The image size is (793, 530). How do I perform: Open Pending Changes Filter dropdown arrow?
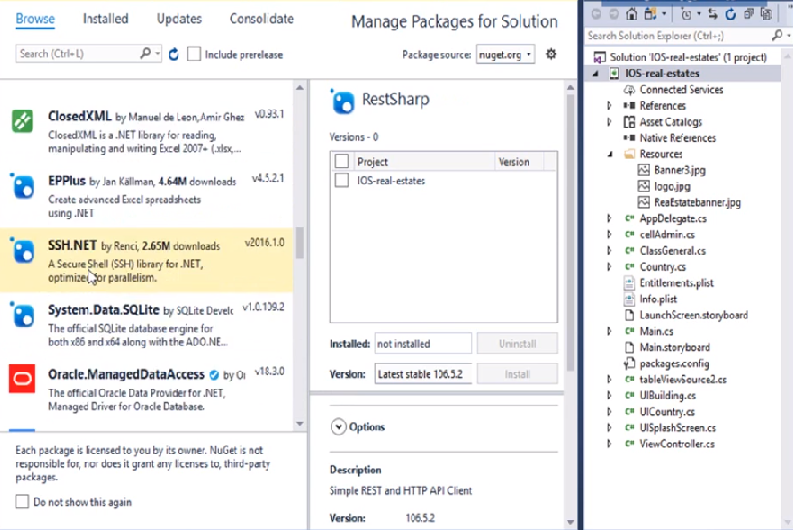(x=699, y=15)
